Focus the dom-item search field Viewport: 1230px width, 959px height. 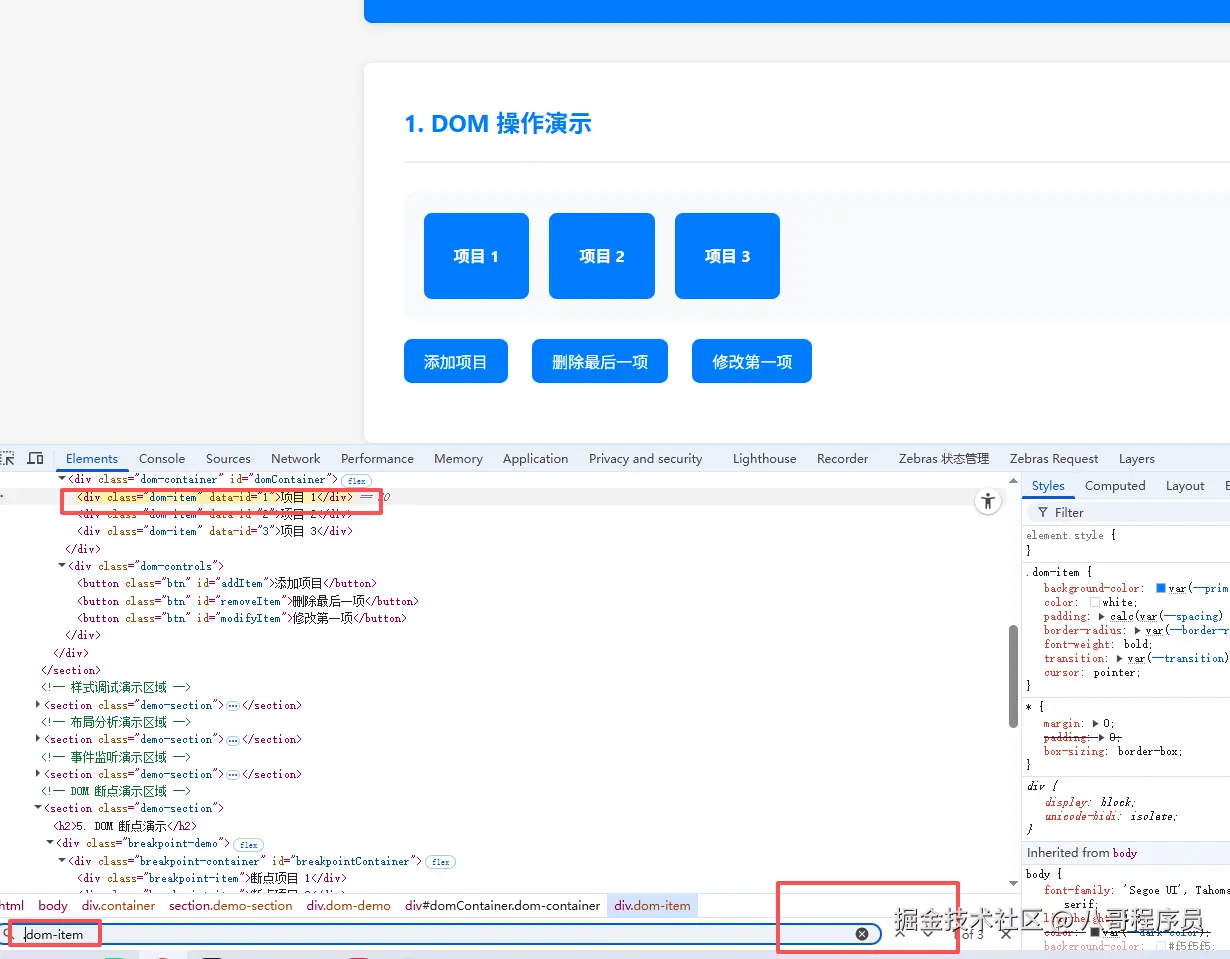pyautogui.click(x=440, y=934)
